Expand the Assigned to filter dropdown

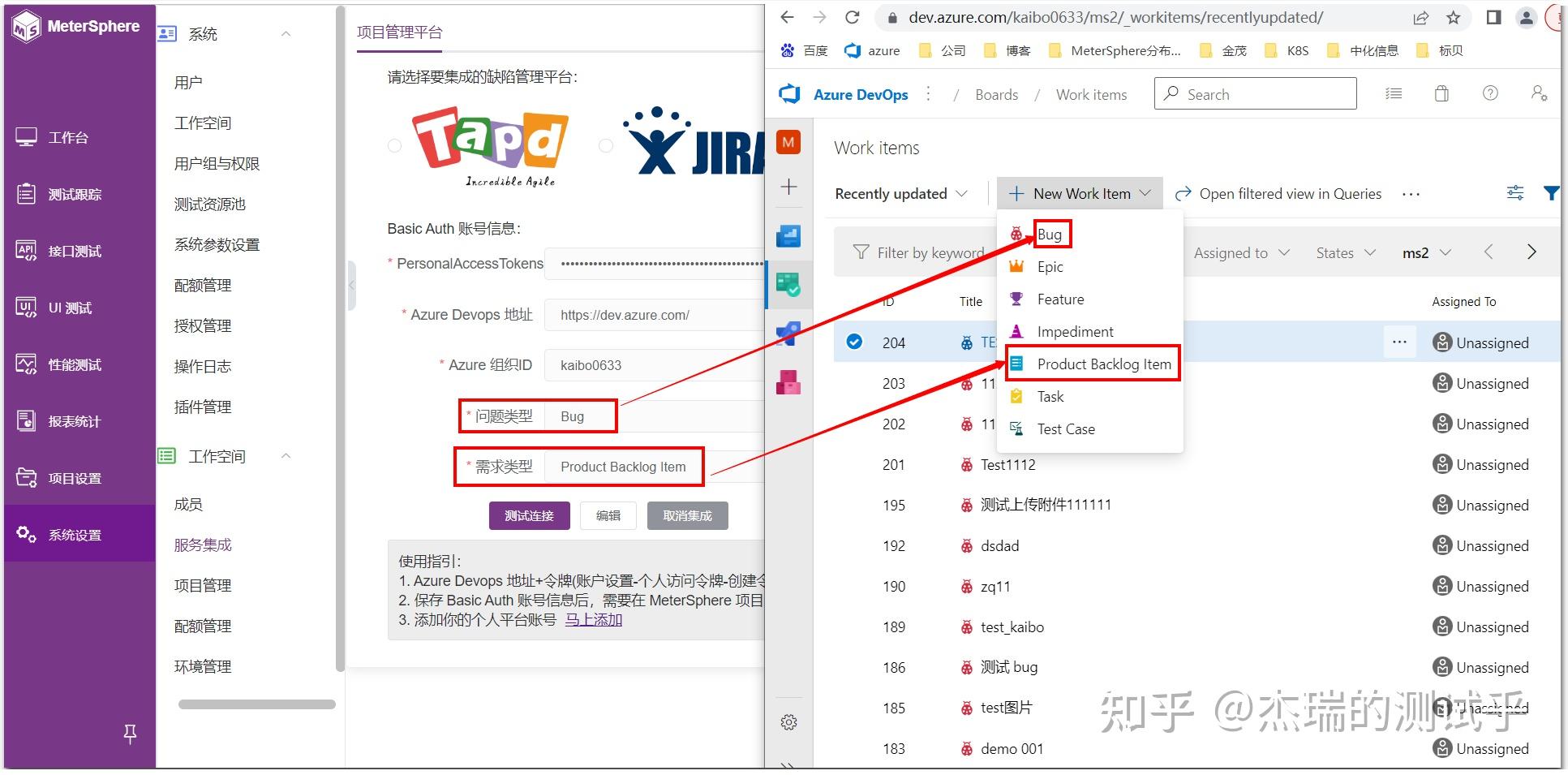click(1240, 252)
